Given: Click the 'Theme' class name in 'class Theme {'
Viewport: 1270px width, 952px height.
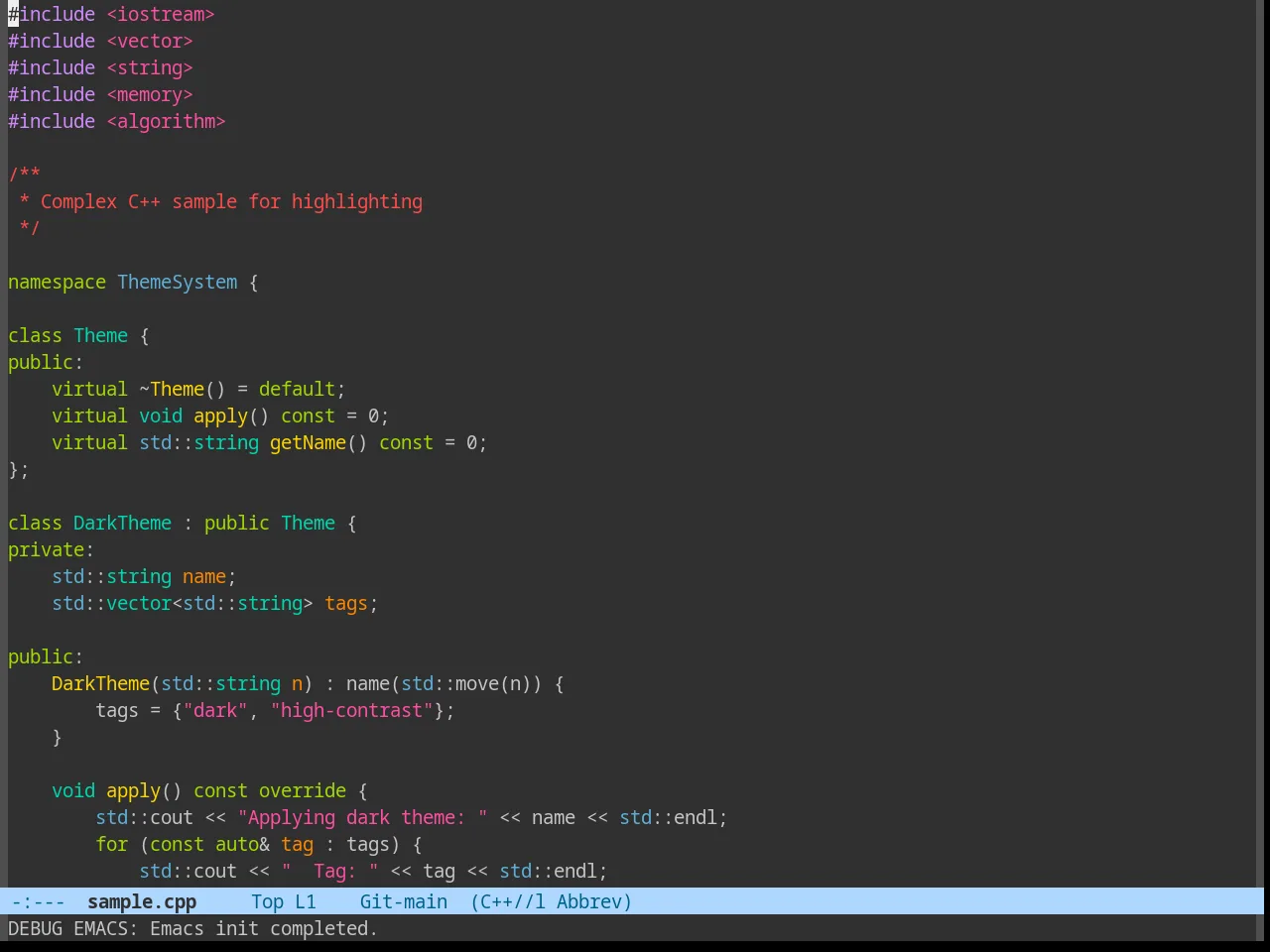Looking at the screenshot, I should 101,335.
